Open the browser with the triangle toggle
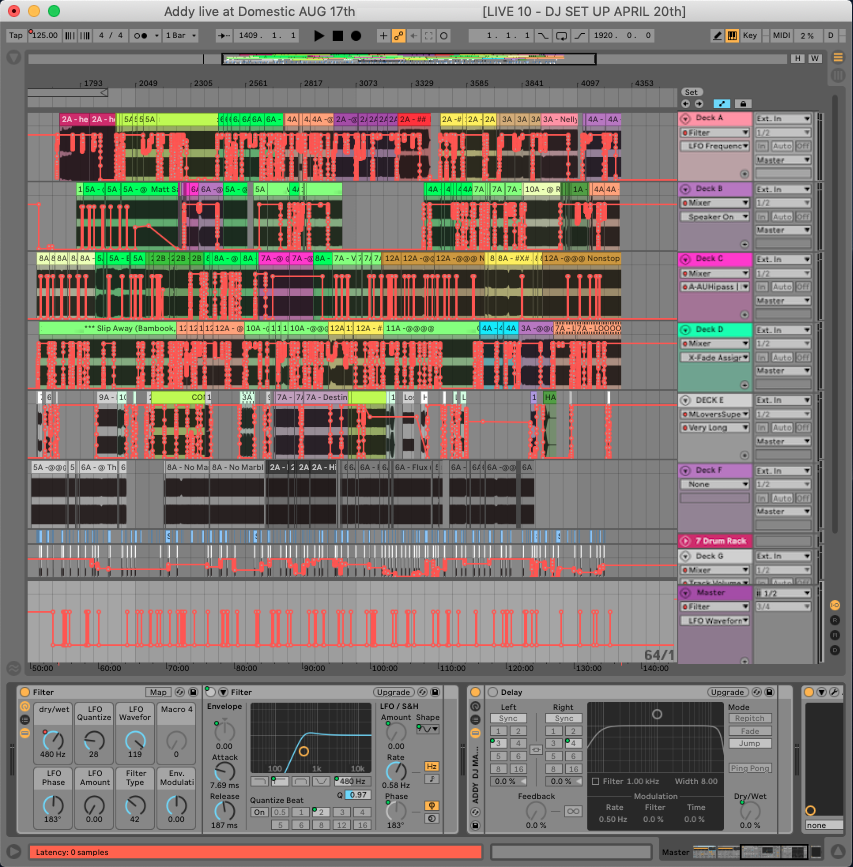 point(14,57)
